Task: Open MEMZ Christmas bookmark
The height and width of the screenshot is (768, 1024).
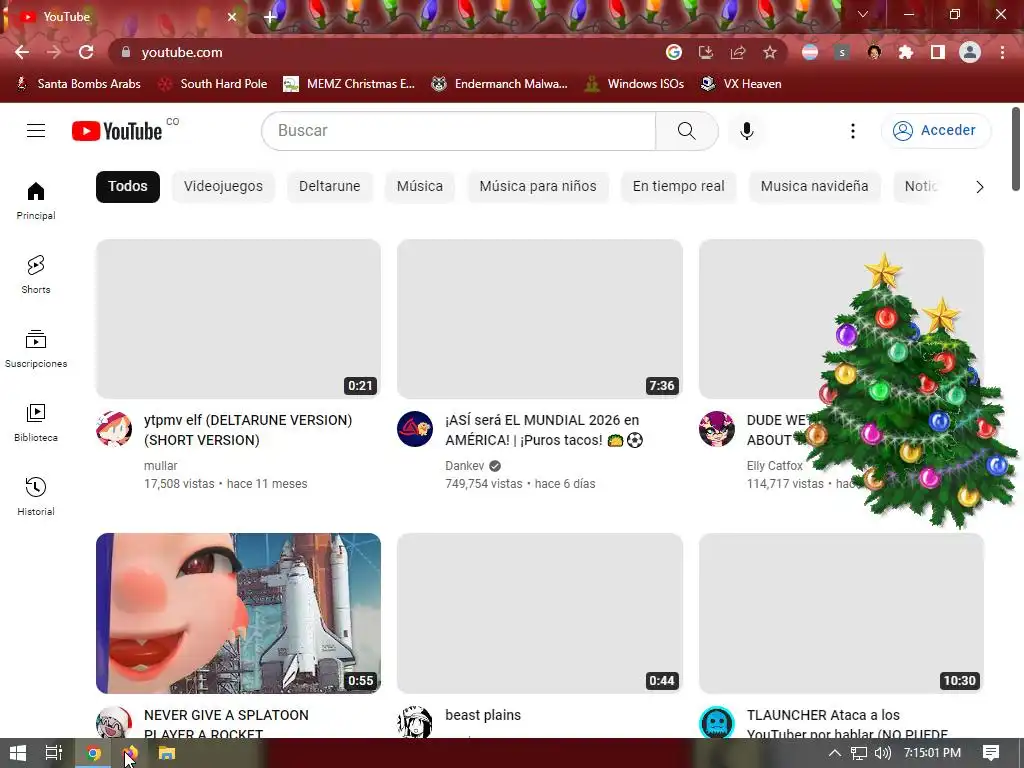Action: (349, 84)
